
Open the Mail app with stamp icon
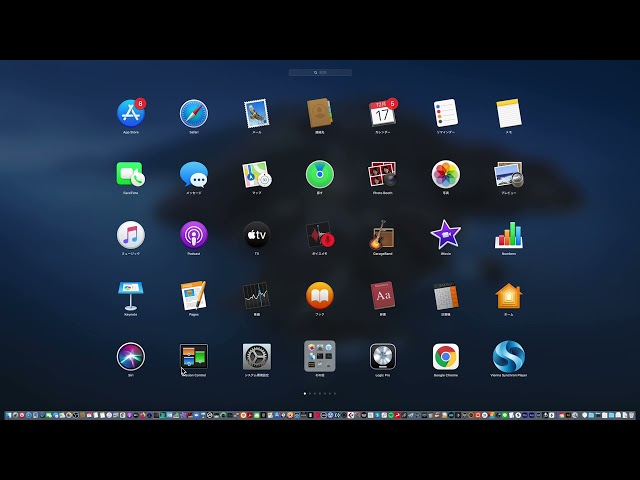(x=257, y=113)
